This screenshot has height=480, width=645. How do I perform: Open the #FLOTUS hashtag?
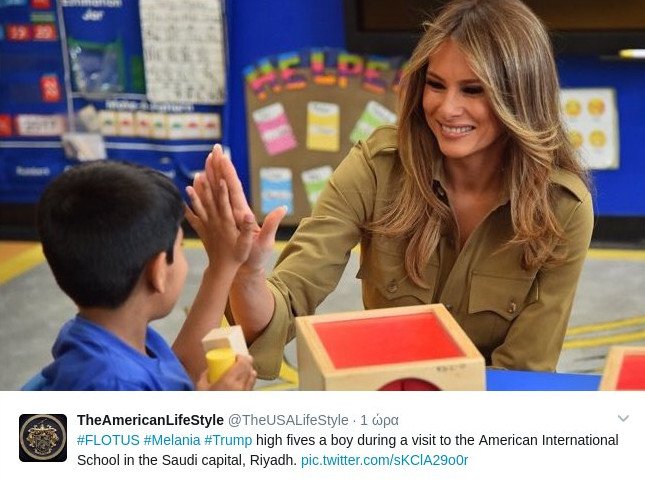coord(108,440)
